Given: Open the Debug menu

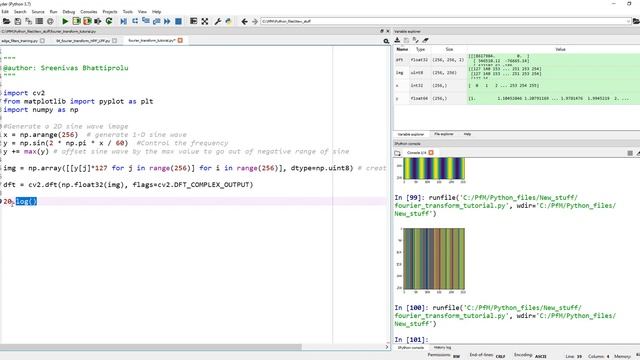Looking at the screenshot, I should (69, 11).
